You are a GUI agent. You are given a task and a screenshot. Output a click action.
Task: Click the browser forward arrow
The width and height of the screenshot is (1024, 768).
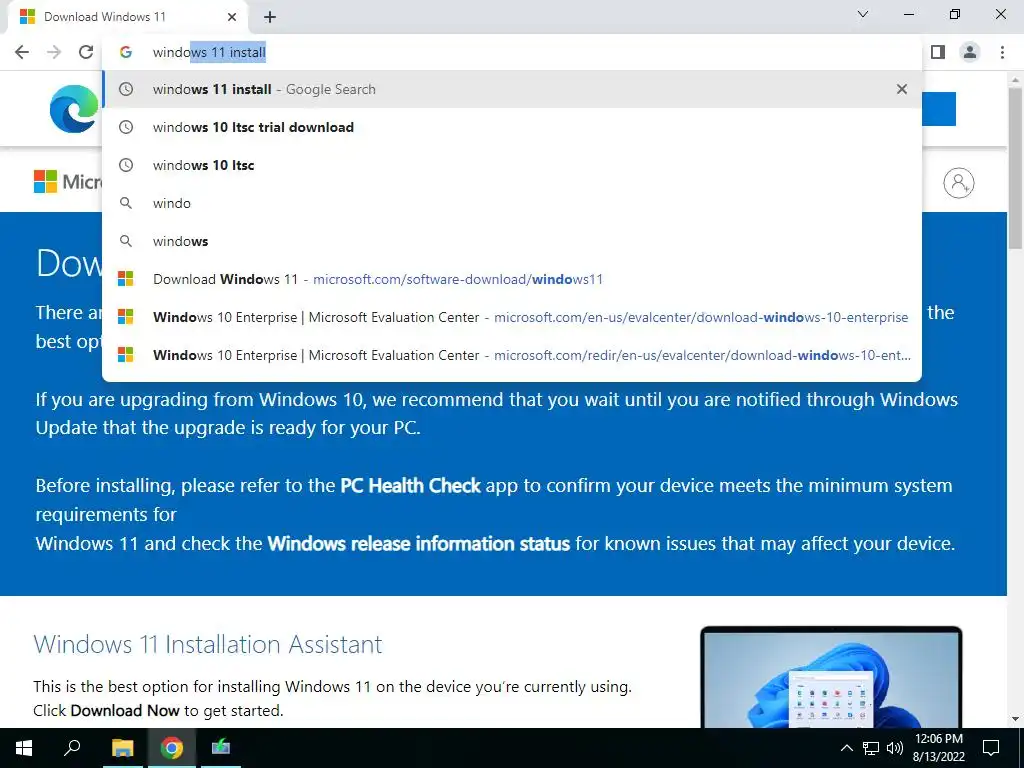click(54, 52)
